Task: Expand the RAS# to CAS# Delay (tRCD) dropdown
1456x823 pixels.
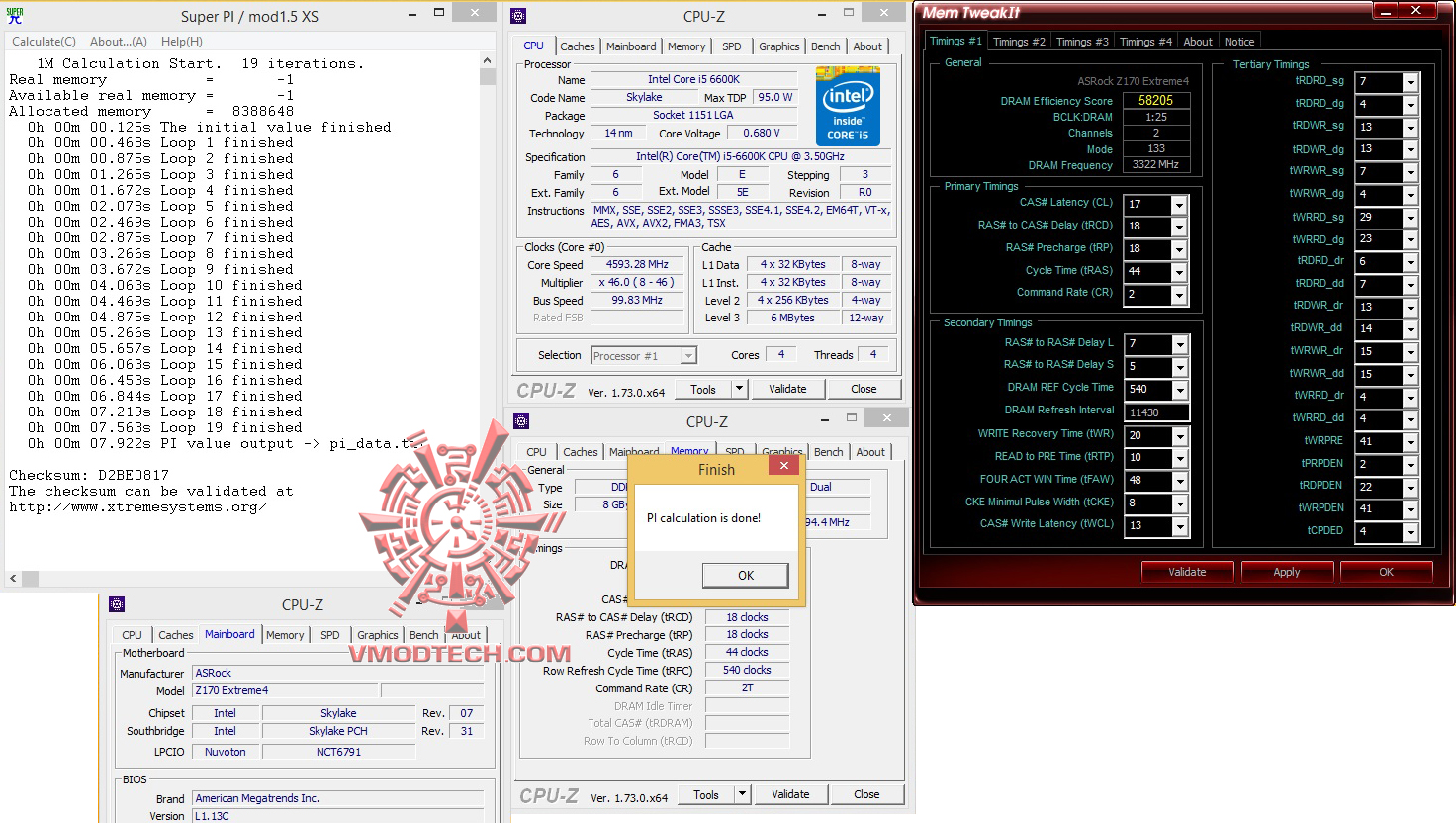Action: [1179, 228]
